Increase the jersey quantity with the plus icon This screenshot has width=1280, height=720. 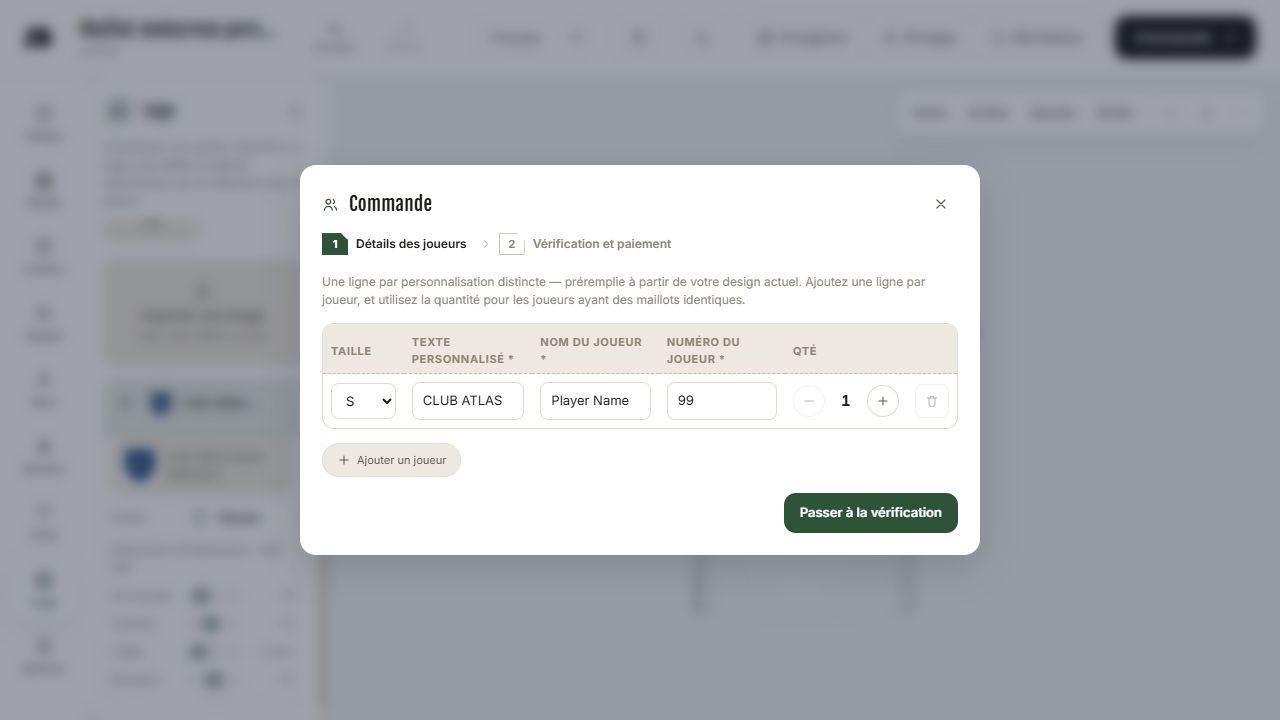click(882, 401)
